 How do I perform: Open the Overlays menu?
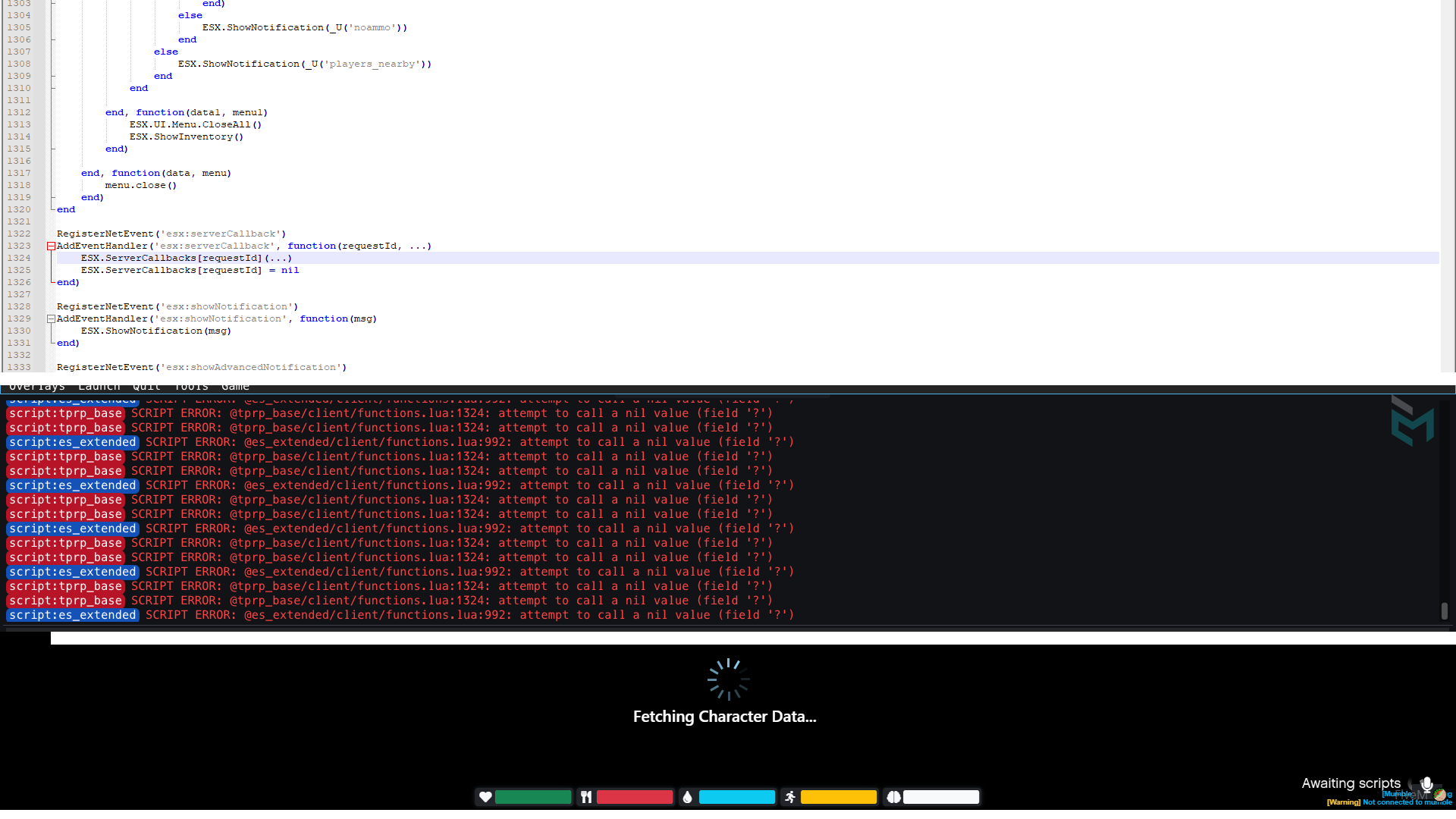pos(36,386)
